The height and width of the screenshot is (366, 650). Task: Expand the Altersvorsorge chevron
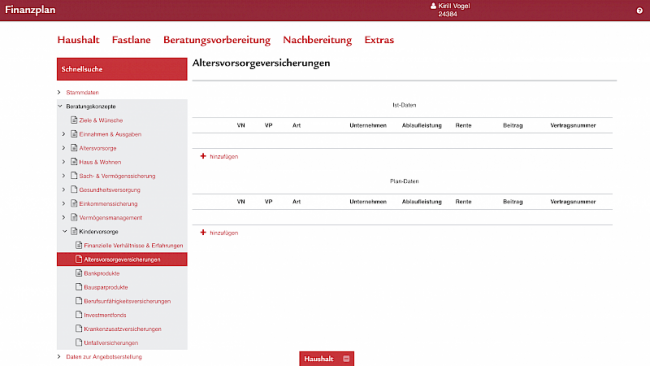(63, 148)
